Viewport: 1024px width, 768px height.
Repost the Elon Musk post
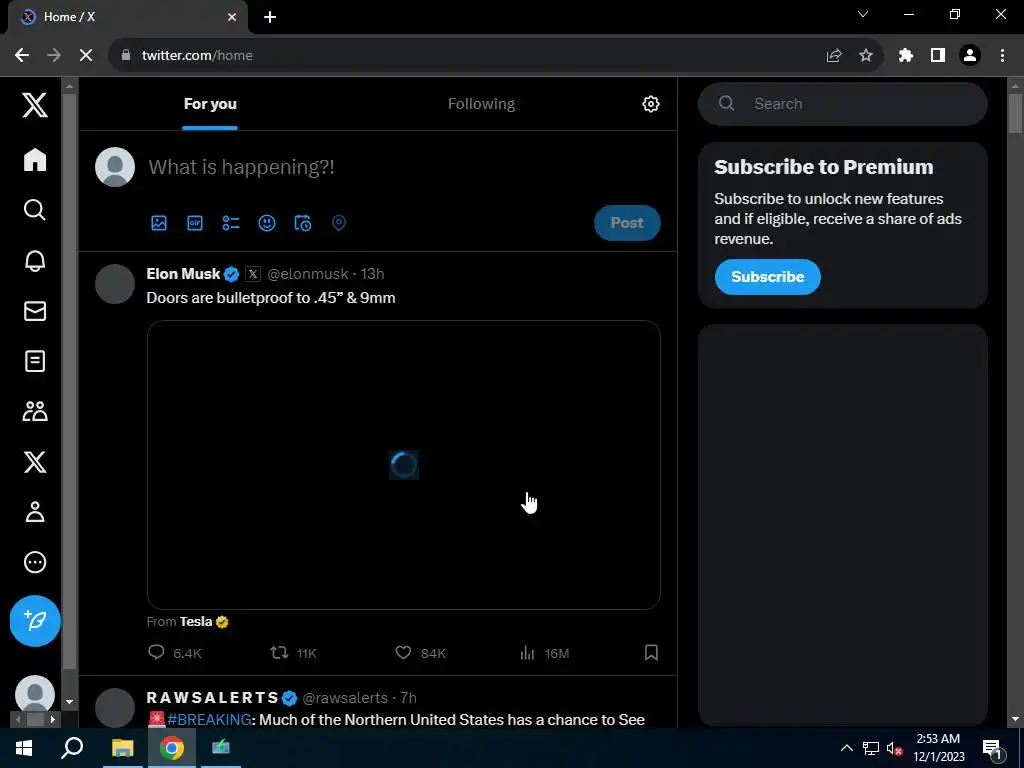click(x=293, y=652)
